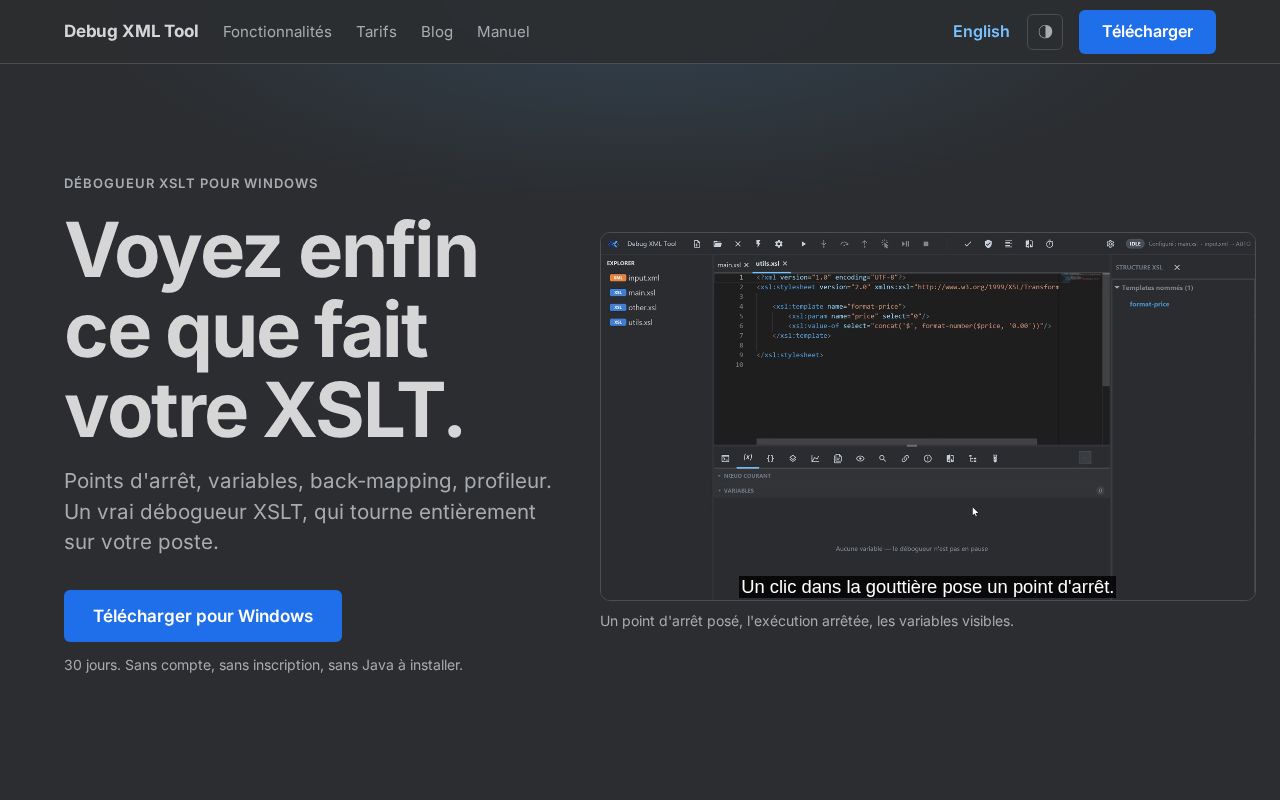
Task: Click the checkmark validate icon in toolbar
Action: click(x=968, y=244)
